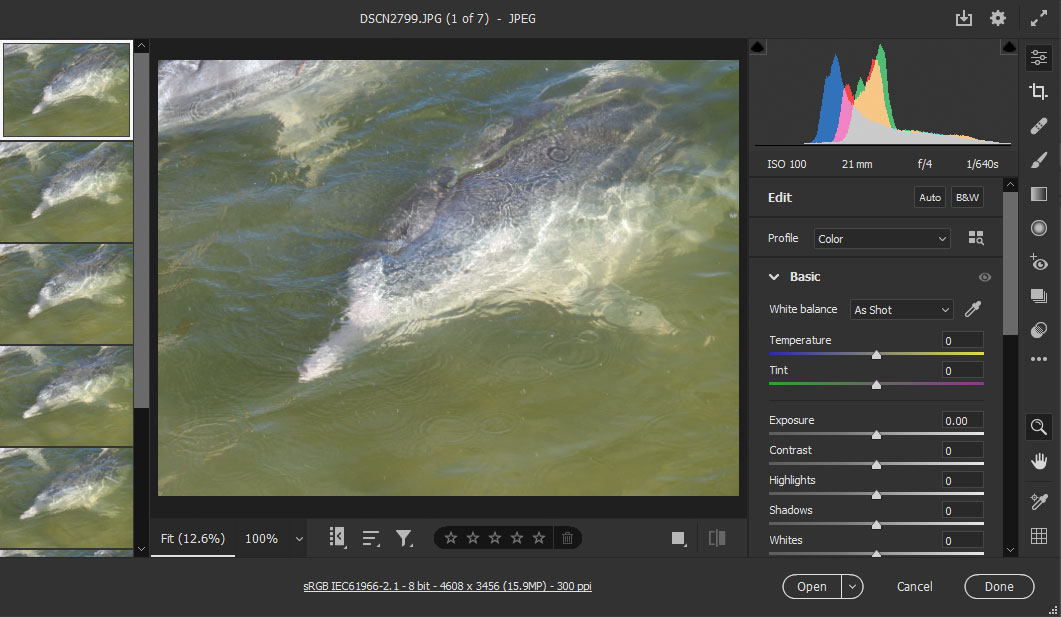The image size is (1061, 617).
Task: Toggle the before/after view button
Action: 717,538
